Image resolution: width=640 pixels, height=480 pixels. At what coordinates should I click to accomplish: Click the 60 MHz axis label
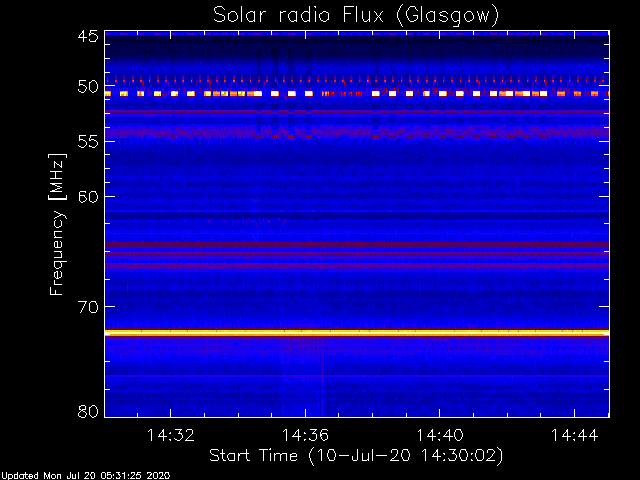[x=88, y=197]
